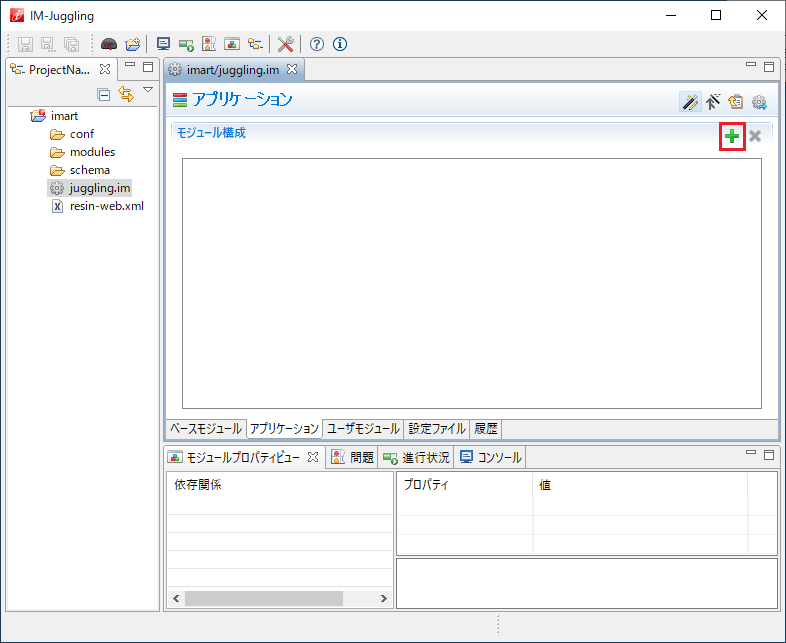Click the magic wand with pencil icon

point(690,101)
